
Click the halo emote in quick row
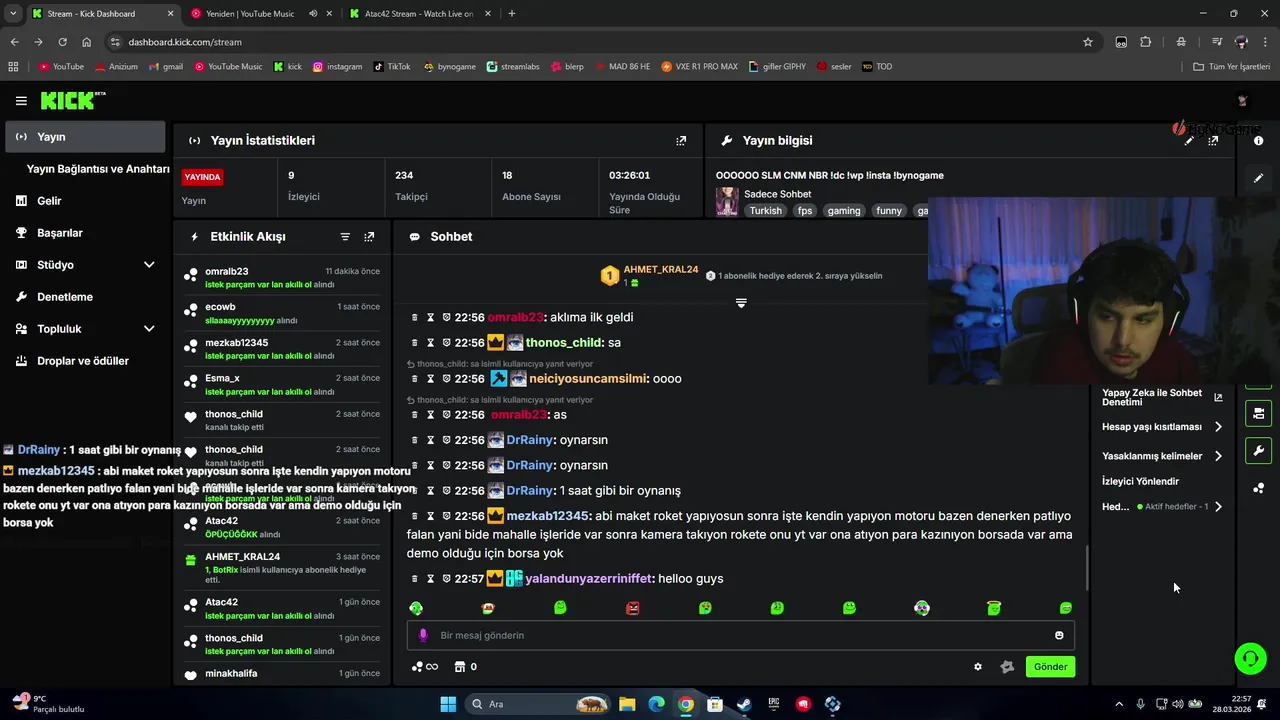(994, 608)
